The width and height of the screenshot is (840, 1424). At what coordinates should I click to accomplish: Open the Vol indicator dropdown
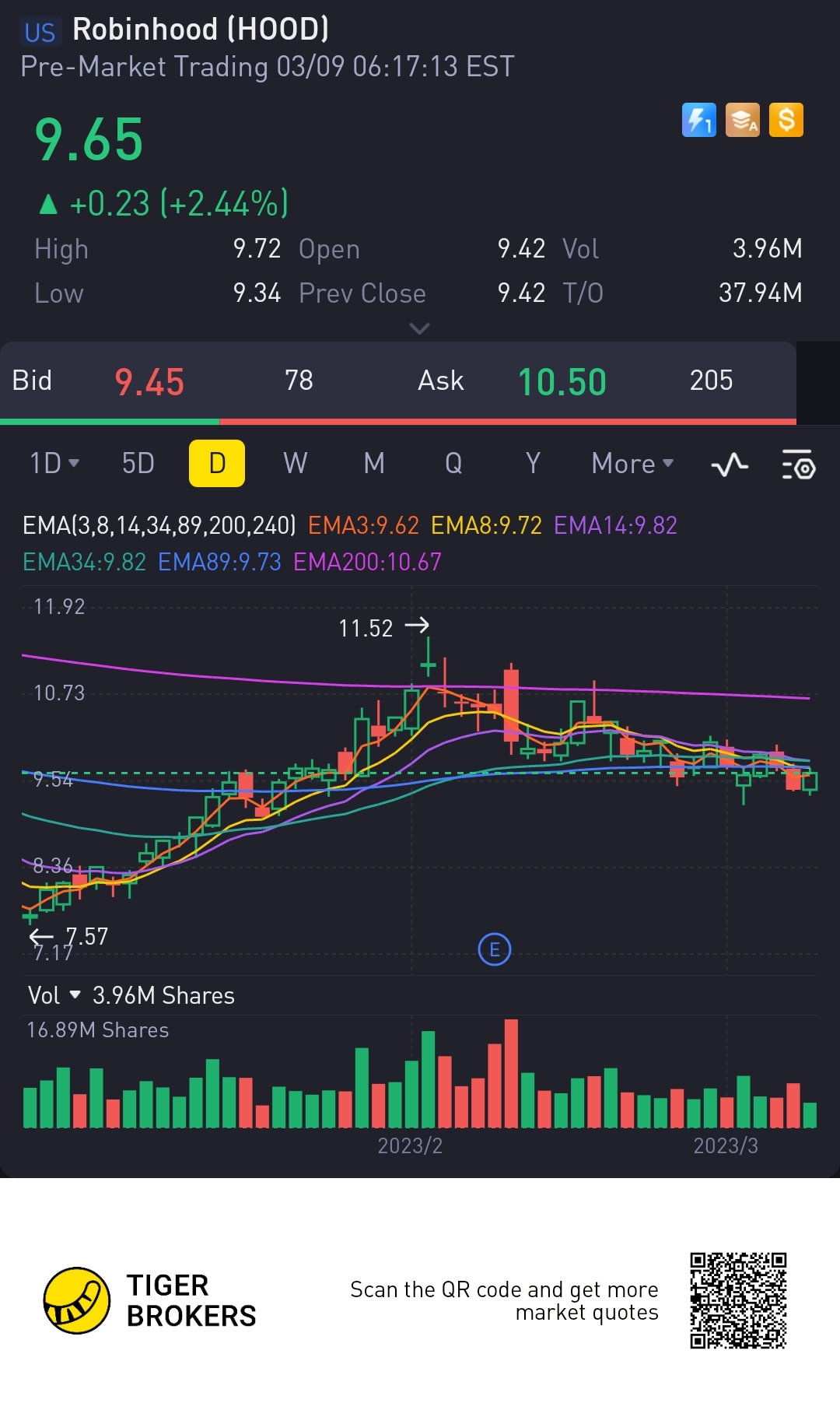coord(54,995)
